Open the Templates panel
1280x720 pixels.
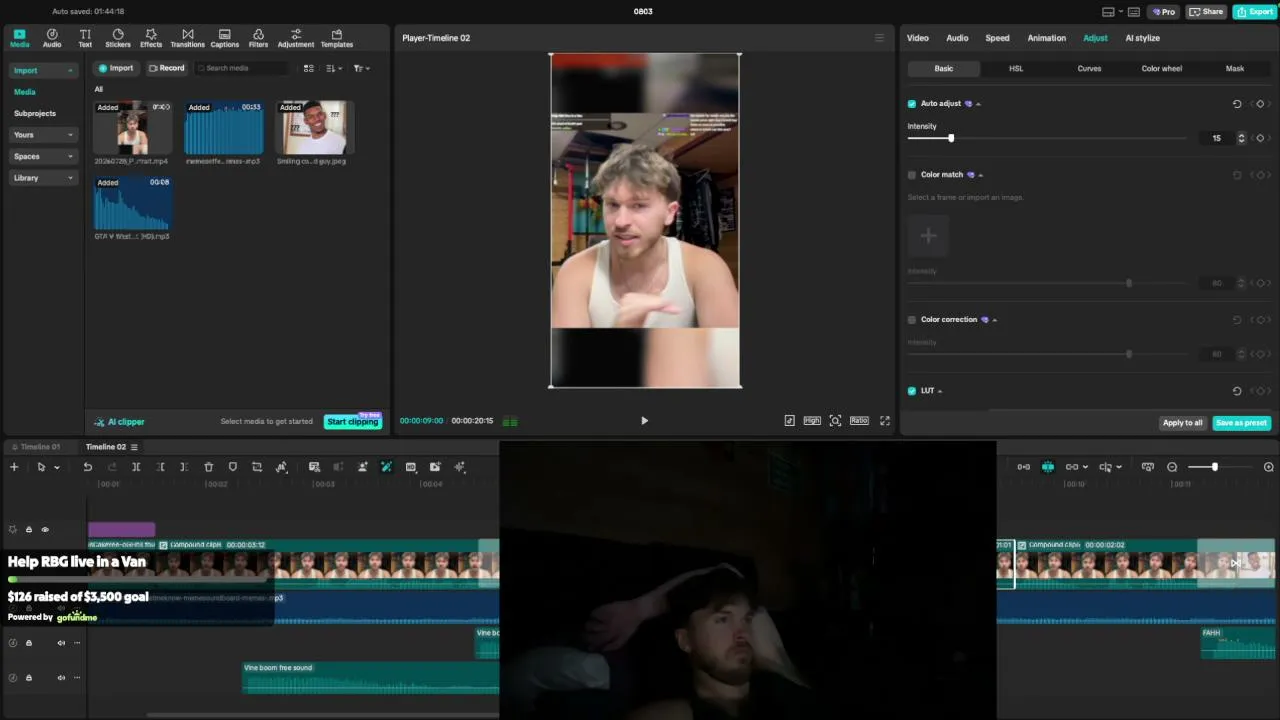coord(336,38)
